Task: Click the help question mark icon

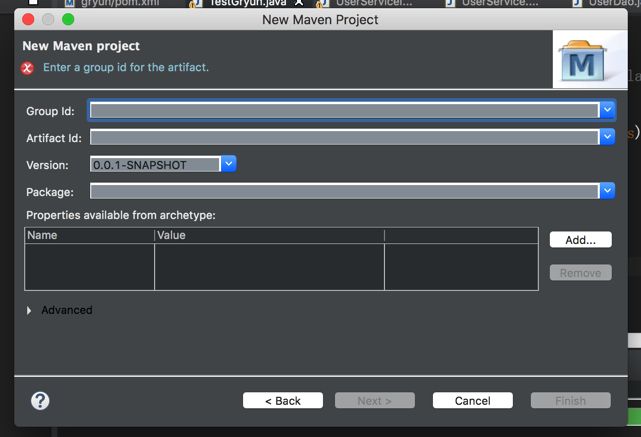Action: pyautogui.click(x=40, y=401)
